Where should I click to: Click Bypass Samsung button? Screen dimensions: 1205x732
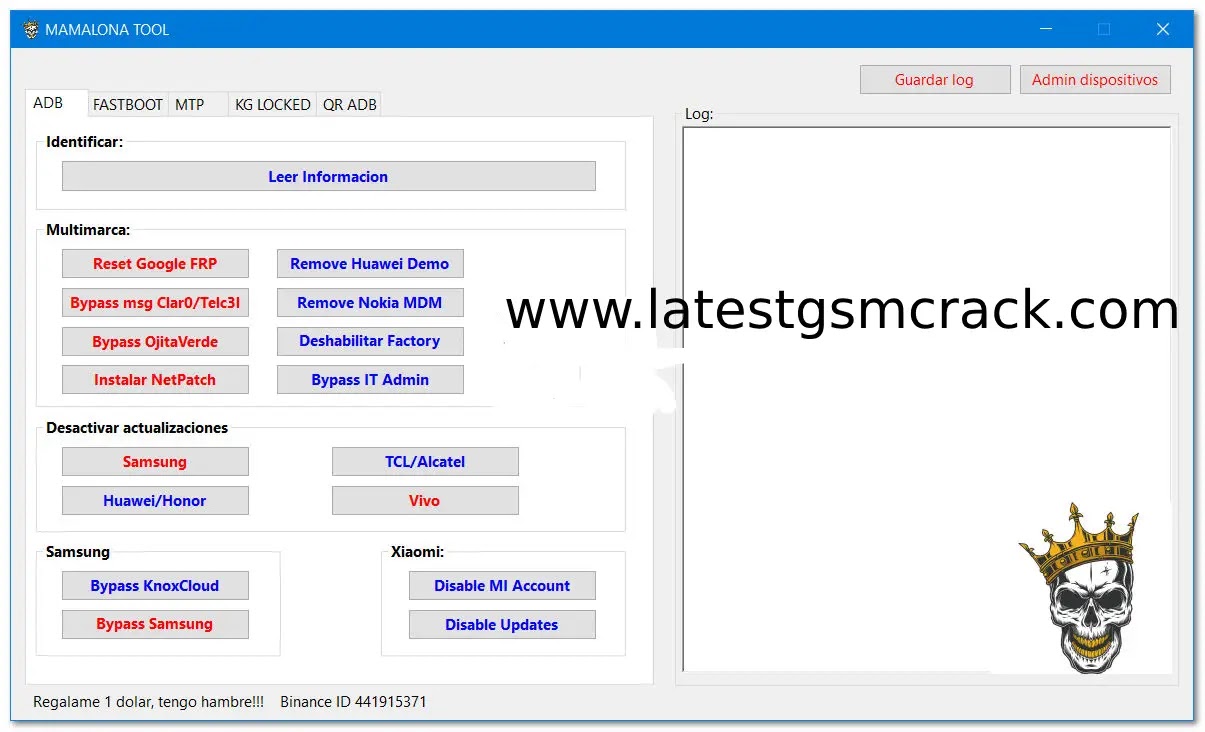pos(155,624)
